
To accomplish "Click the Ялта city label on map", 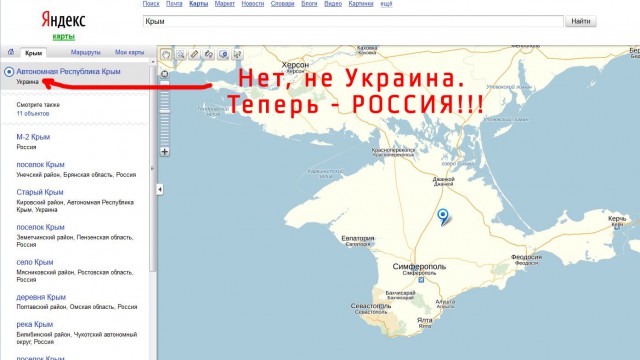I will click(425, 320).
